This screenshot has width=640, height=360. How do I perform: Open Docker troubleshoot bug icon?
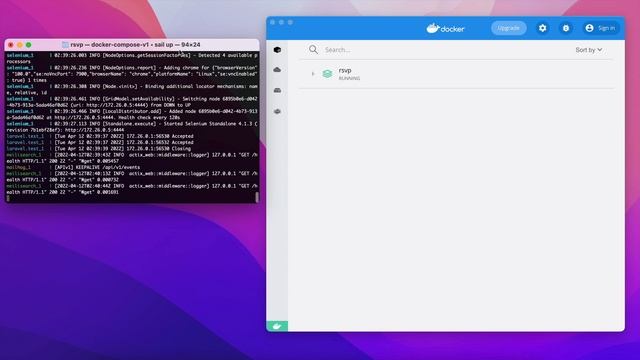tap(566, 28)
